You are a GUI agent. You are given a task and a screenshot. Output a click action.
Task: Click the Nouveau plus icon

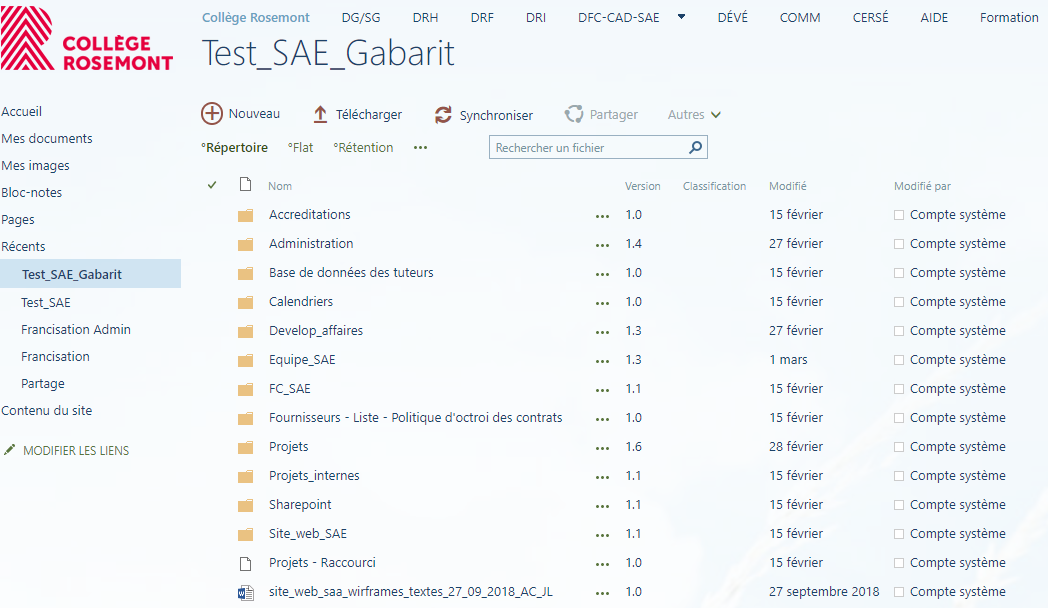[x=212, y=114]
